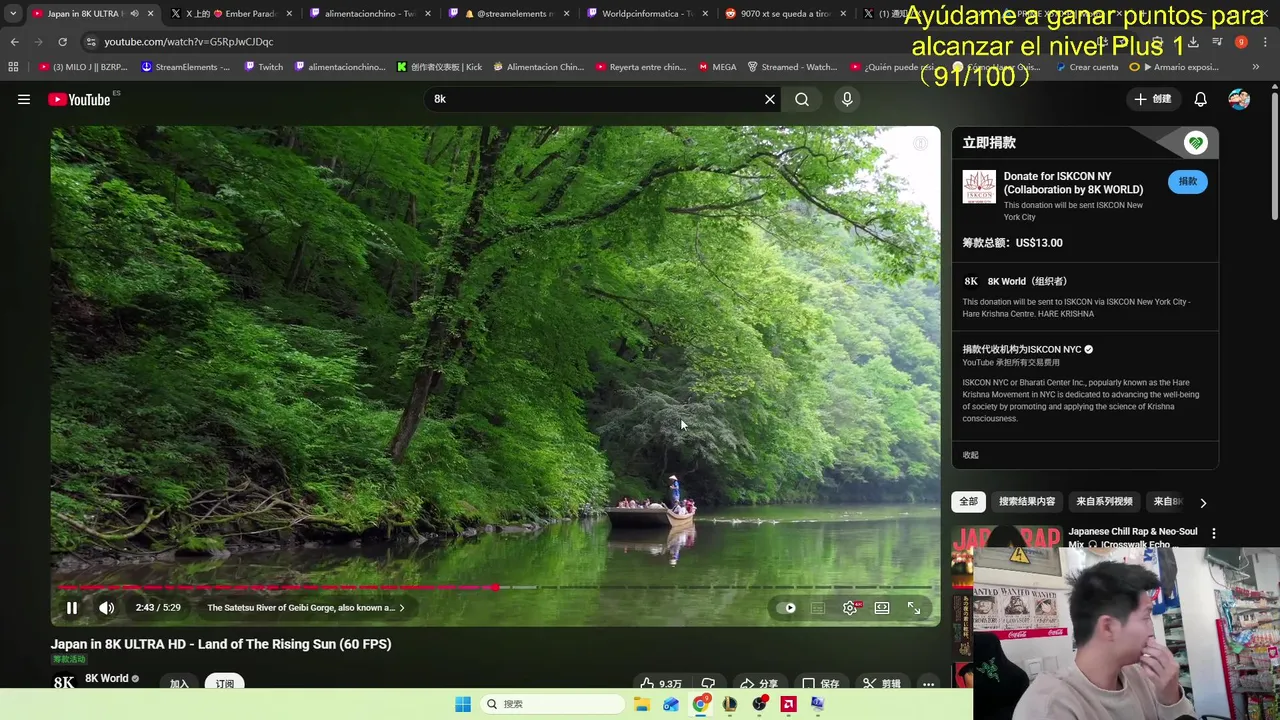Go back in browser

[15, 42]
